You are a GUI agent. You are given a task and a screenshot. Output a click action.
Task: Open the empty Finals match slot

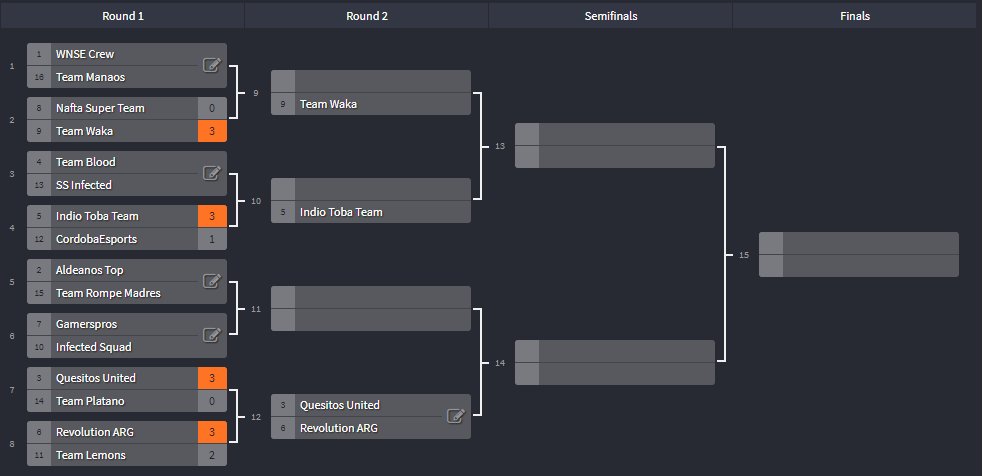coord(858,255)
